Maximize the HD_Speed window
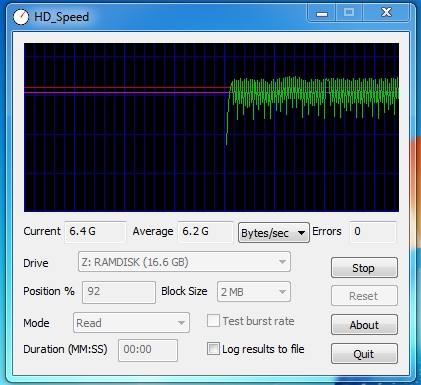The image size is (421, 385). (349, 13)
